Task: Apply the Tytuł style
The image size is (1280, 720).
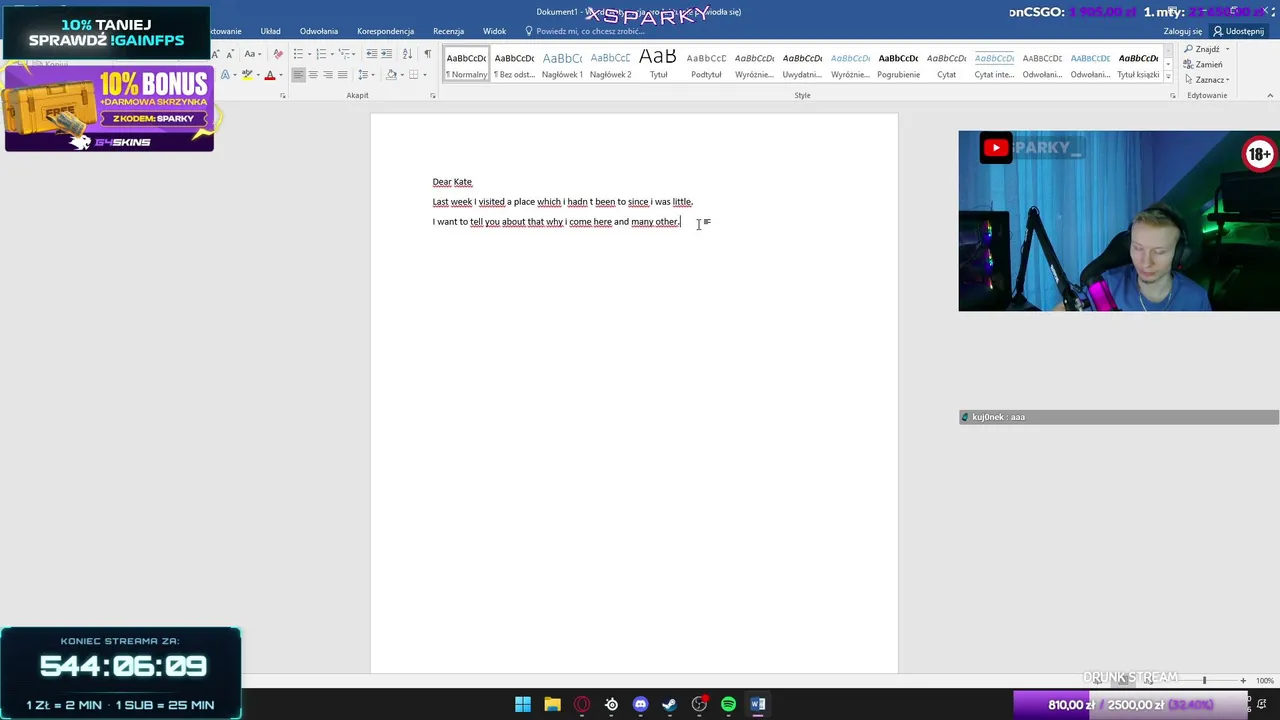Action: pos(658,64)
